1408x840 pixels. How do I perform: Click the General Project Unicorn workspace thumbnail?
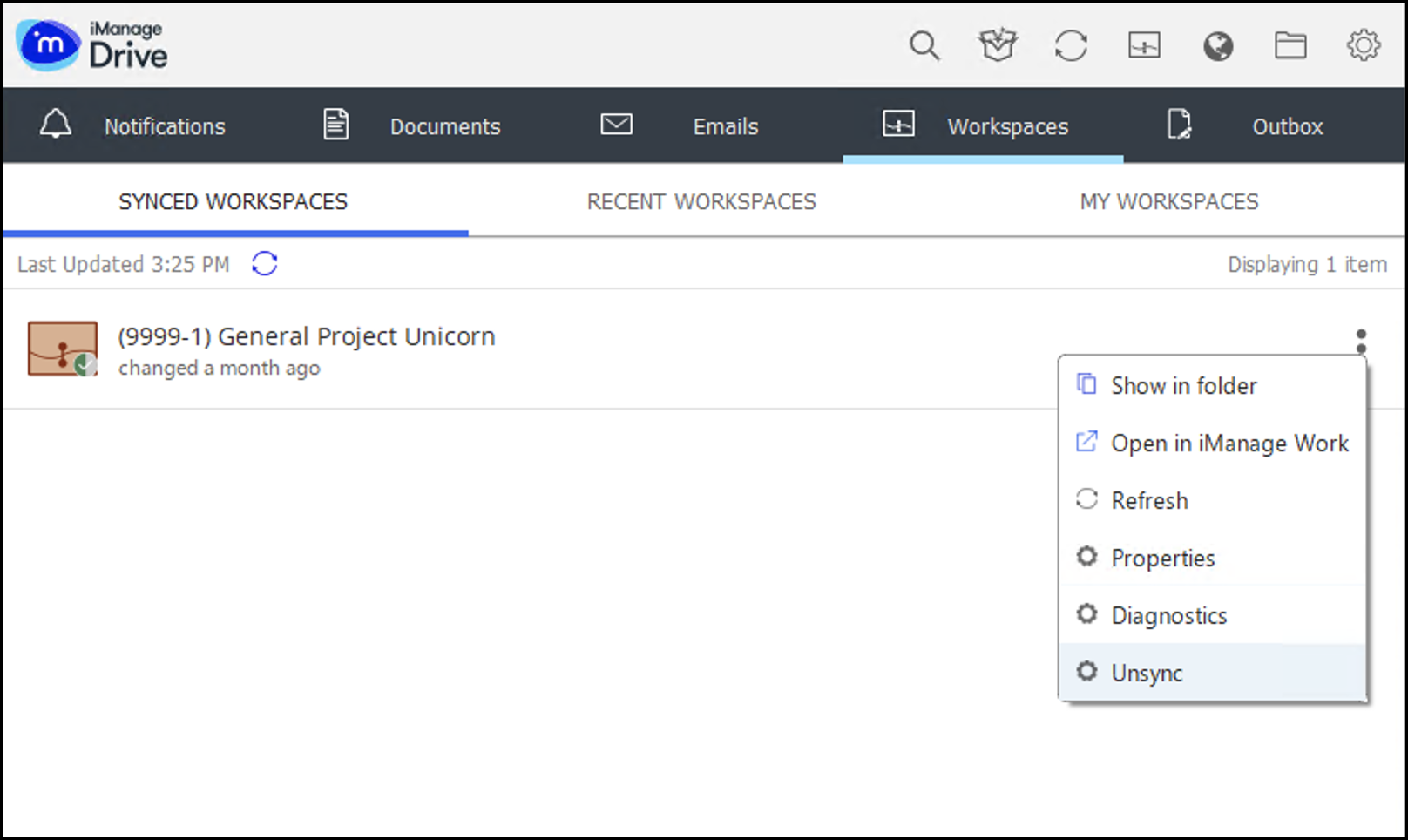[x=62, y=349]
